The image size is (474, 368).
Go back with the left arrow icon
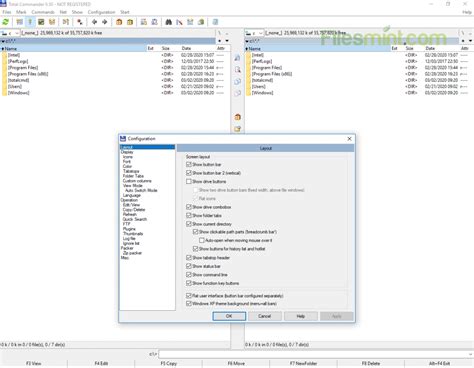click(94, 22)
